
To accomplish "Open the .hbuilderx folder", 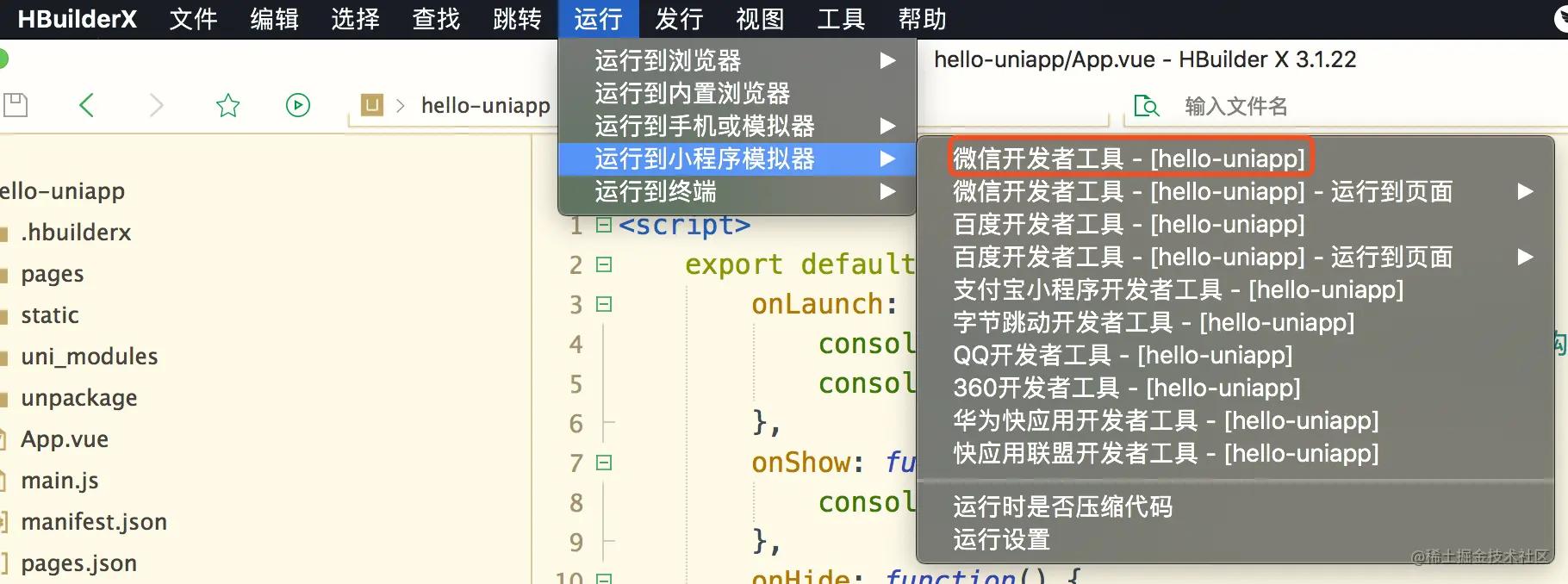I will point(76,232).
